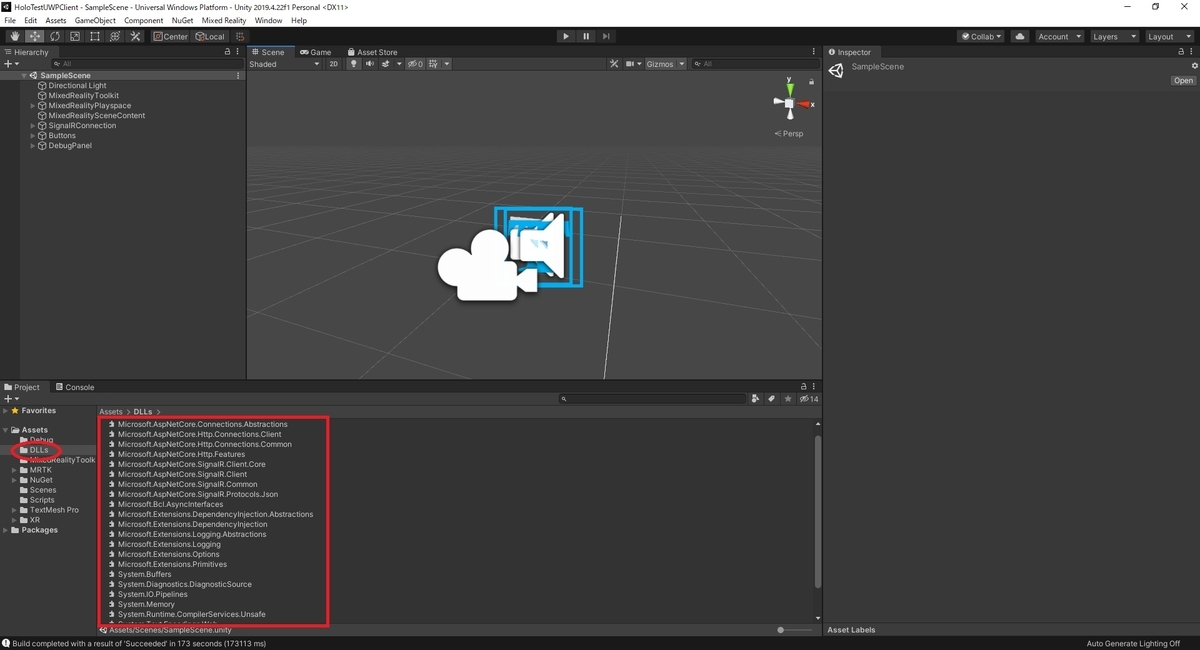Toggle scene effects
This screenshot has width=1200, height=650.
(388, 64)
